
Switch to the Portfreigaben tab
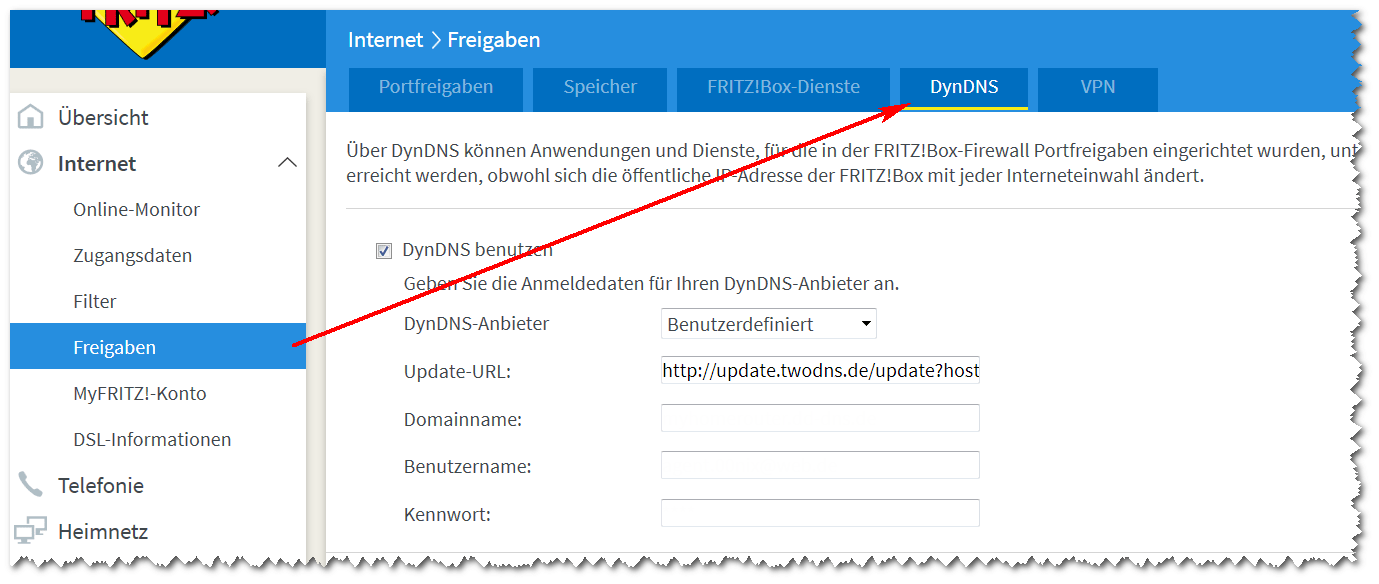tap(435, 87)
